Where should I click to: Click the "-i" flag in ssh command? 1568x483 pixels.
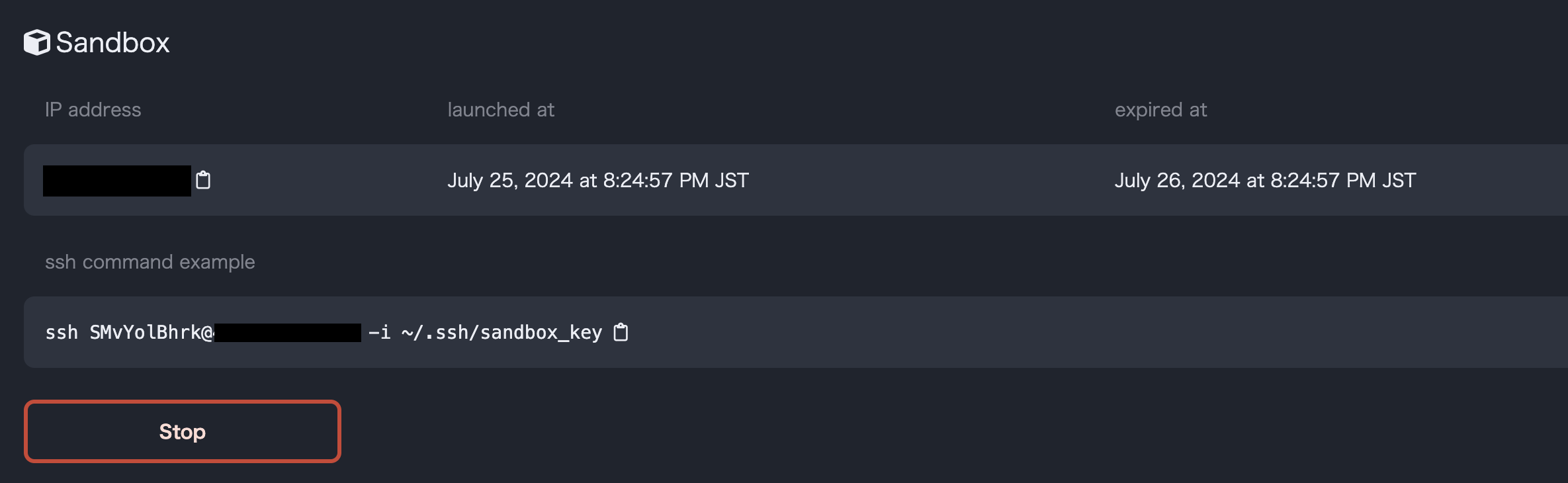point(379,332)
